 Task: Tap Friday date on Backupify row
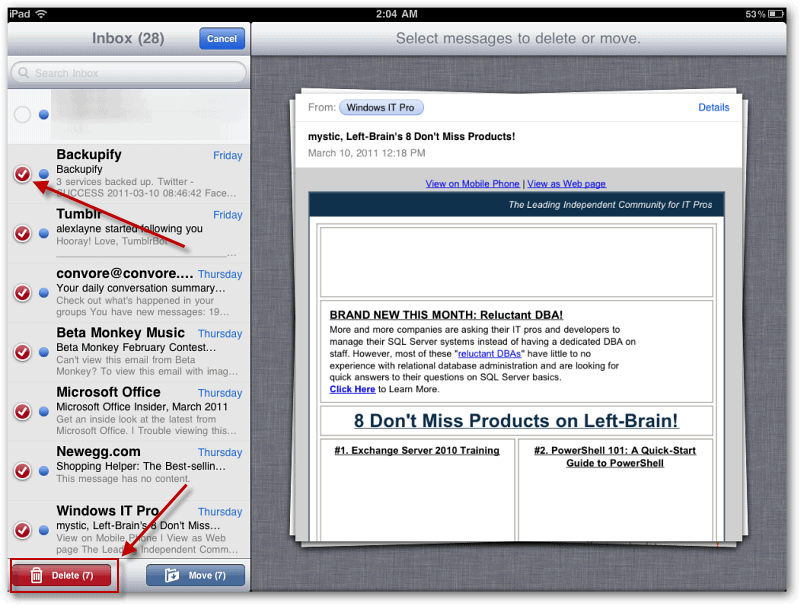228,156
